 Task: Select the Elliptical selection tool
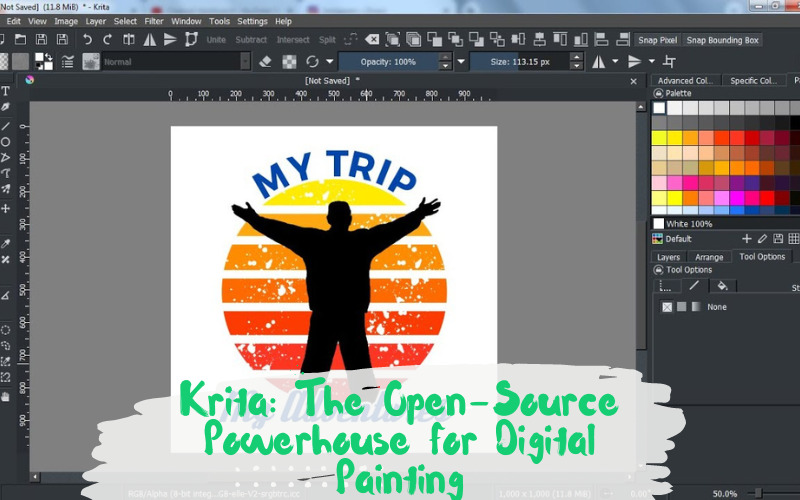pyautogui.click(x=6, y=330)
